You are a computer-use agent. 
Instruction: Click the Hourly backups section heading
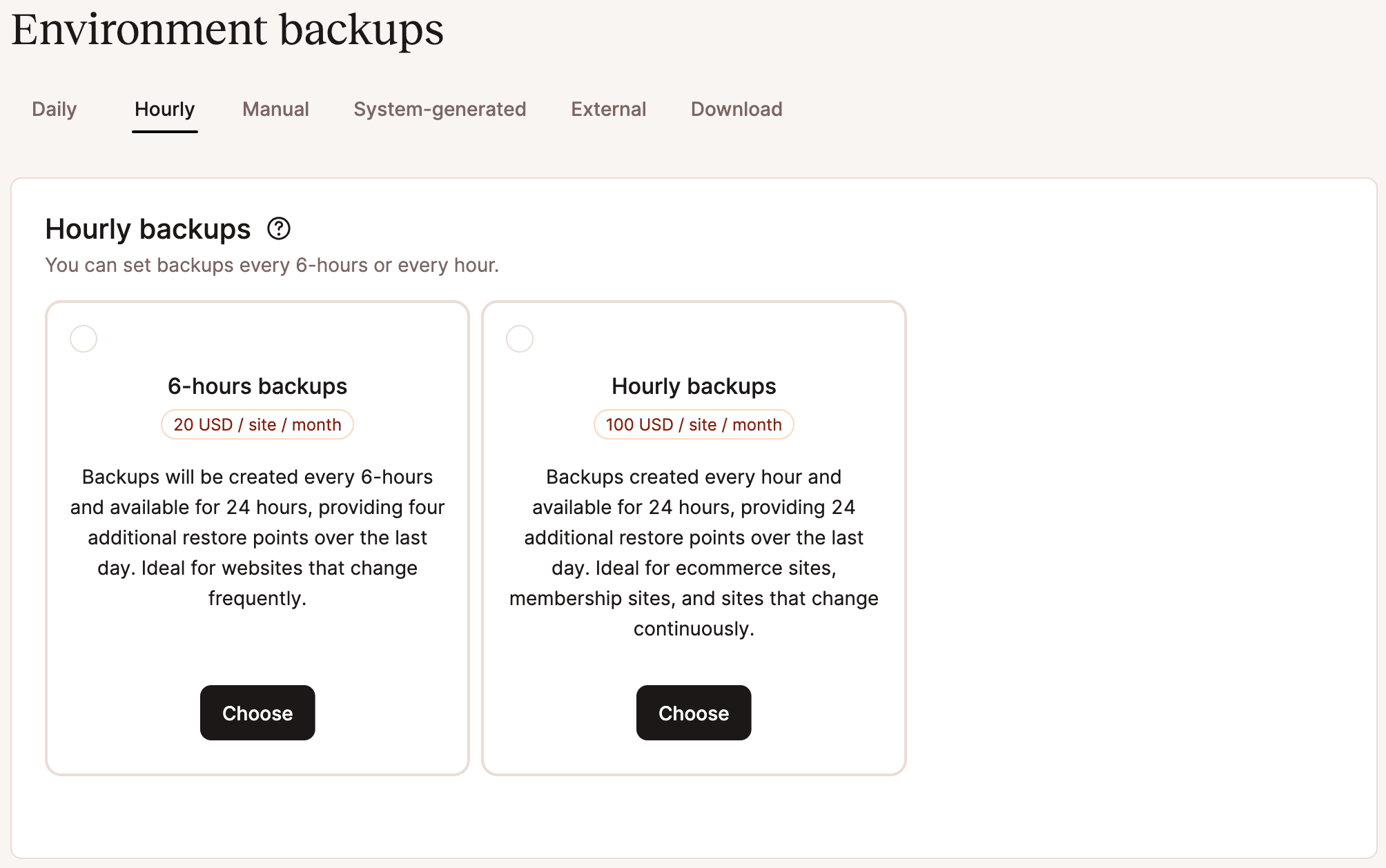(148, 229)
